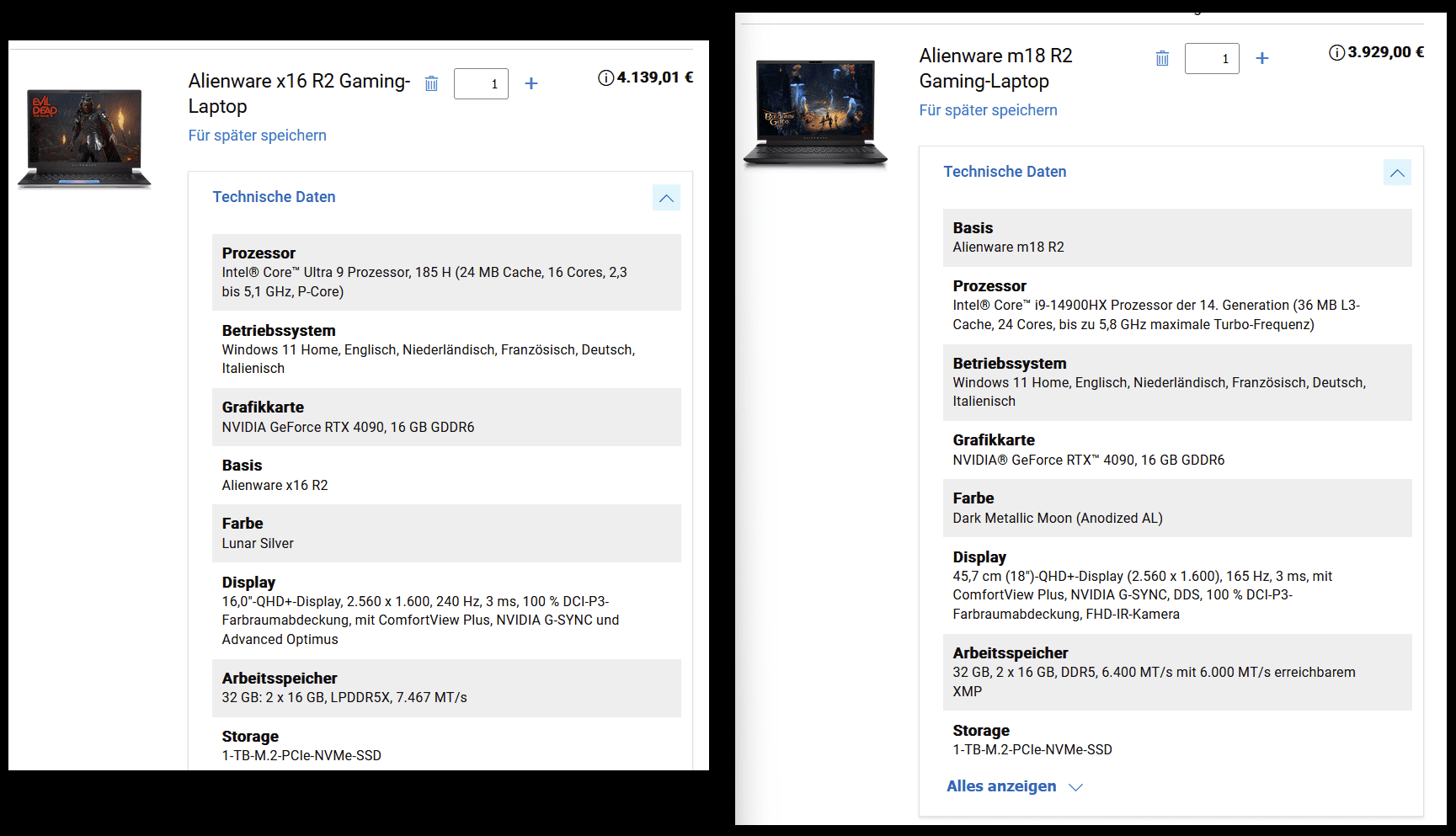Increase Alienware x16 R2 quantity with plus
The image size is (1456, 836).
[531, 83]
